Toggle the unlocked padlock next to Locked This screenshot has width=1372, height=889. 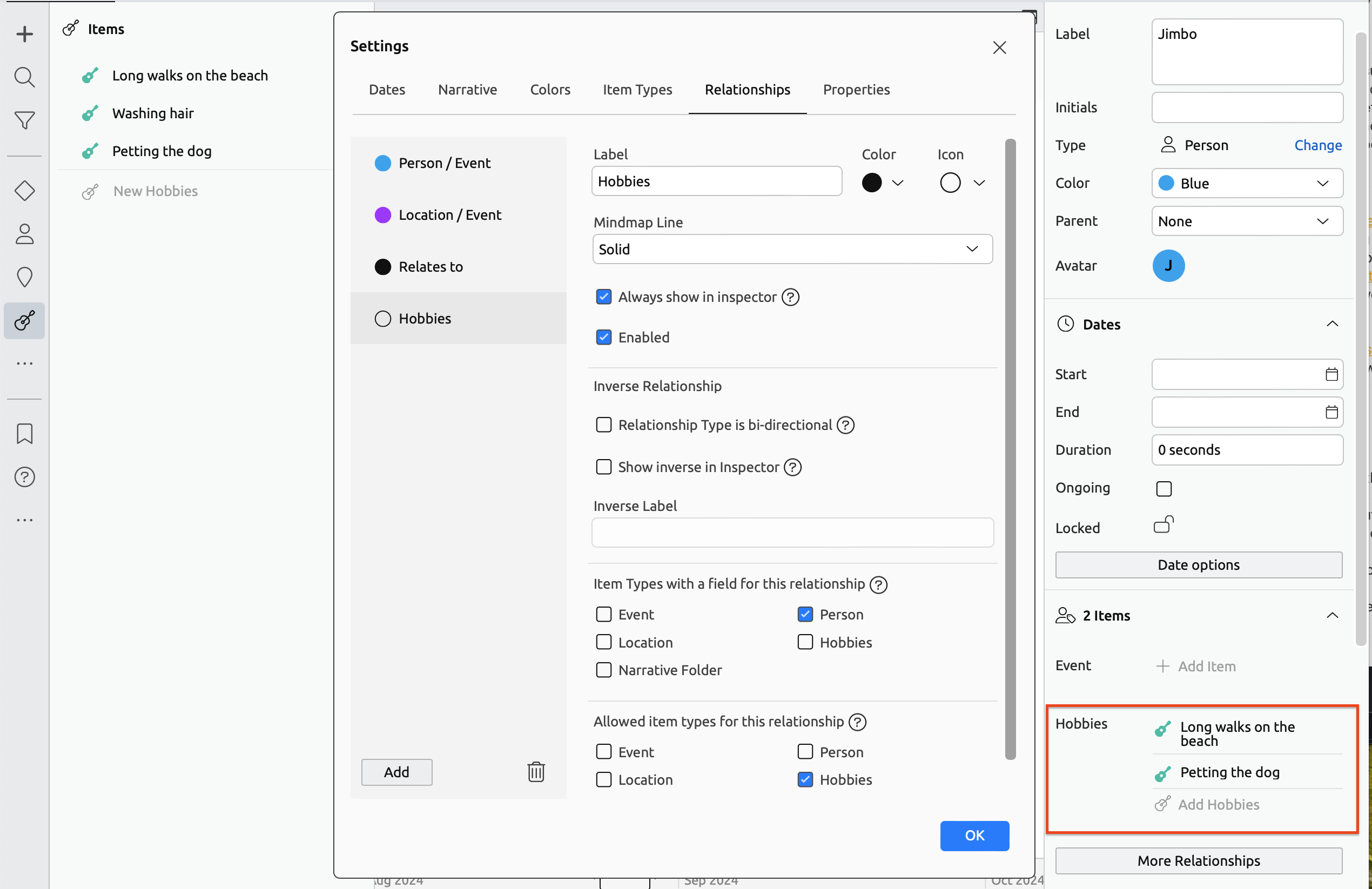(1163, 524)
